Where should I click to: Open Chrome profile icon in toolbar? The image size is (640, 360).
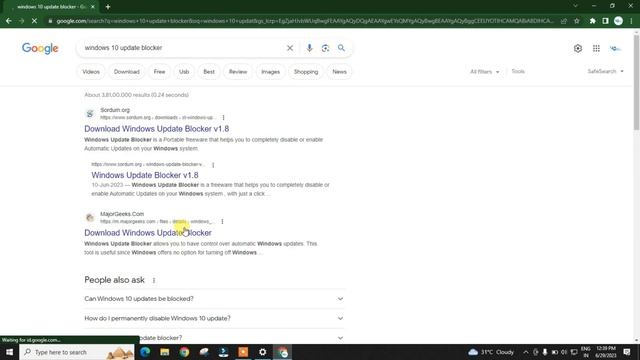point(618,21)
